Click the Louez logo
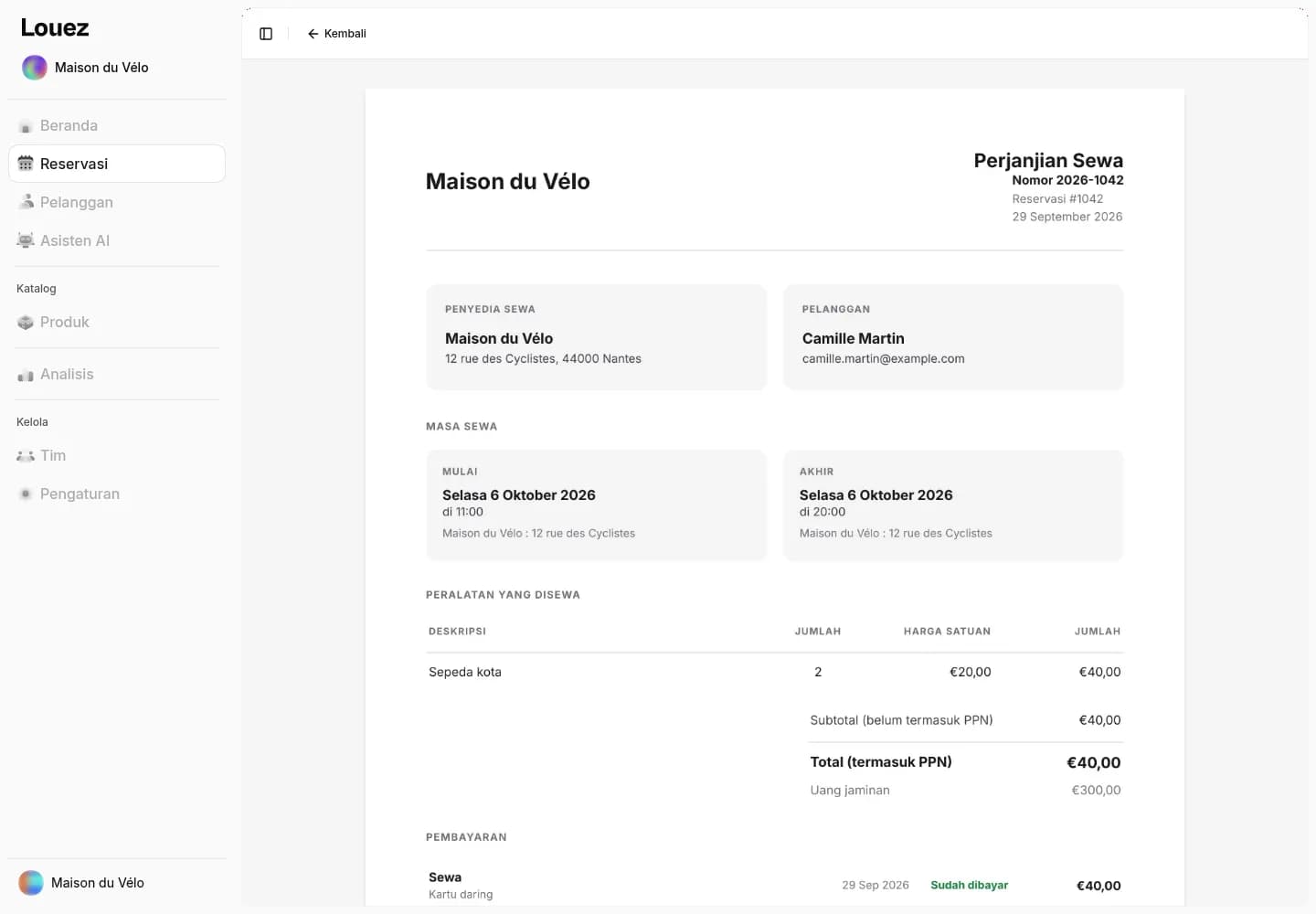Viewport: 1316px width, 914px height. point(55,28)
